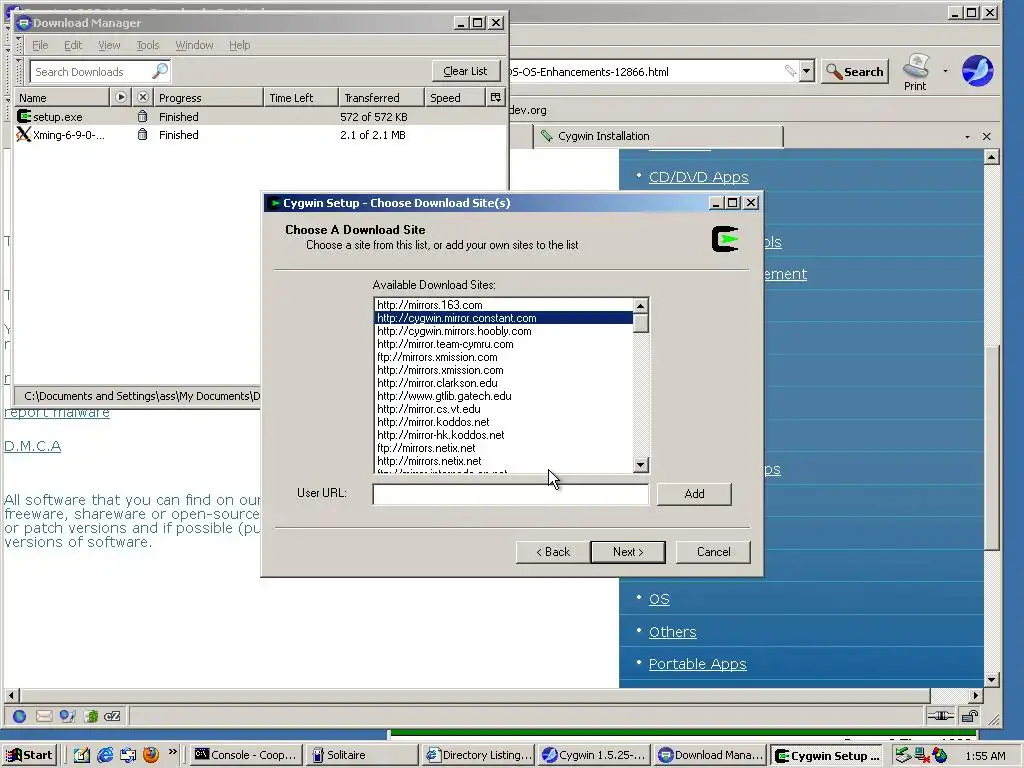Click the tag icon in the URL bar

(790, 71)
